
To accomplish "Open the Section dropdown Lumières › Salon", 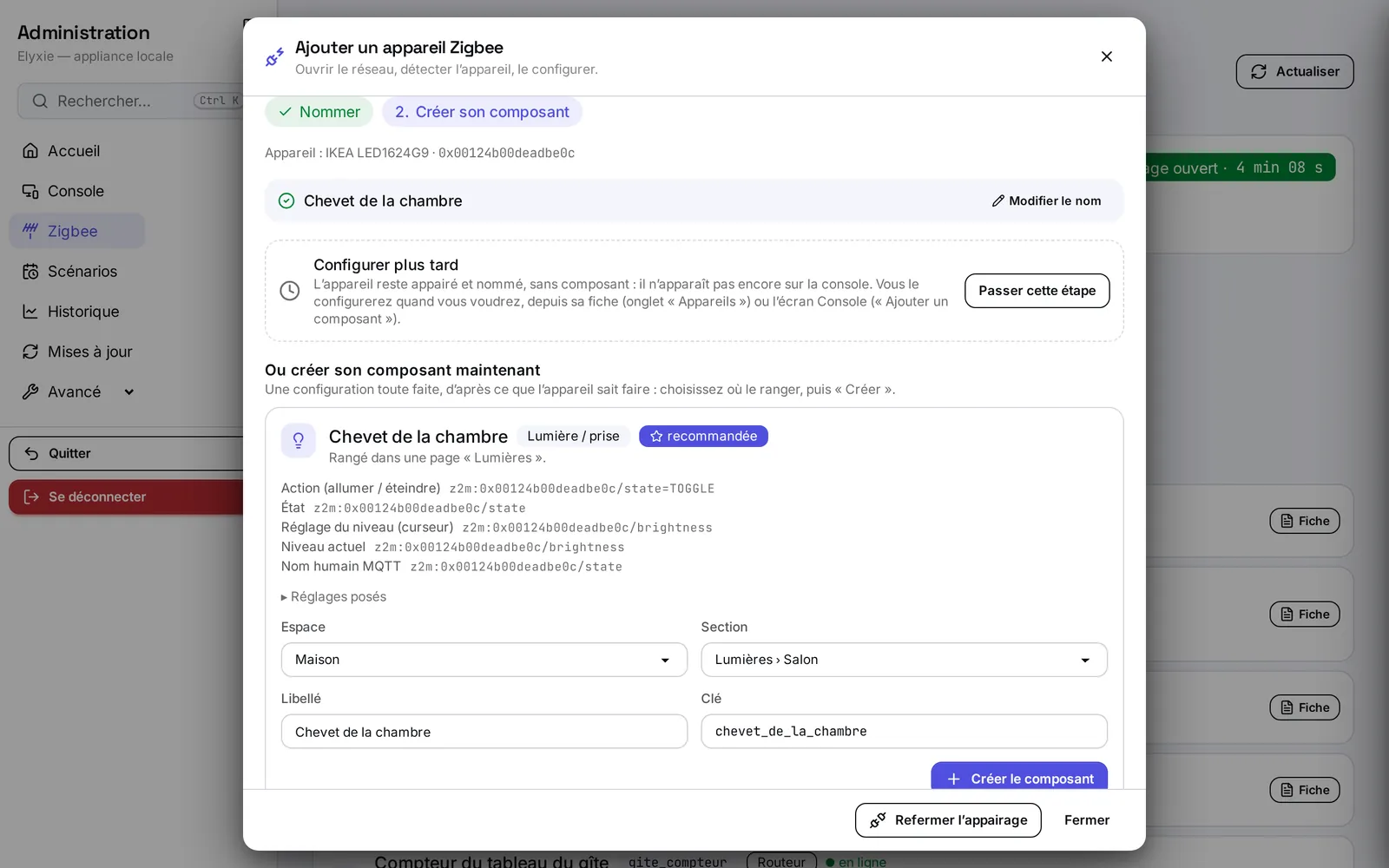I will tap(904, 660).
